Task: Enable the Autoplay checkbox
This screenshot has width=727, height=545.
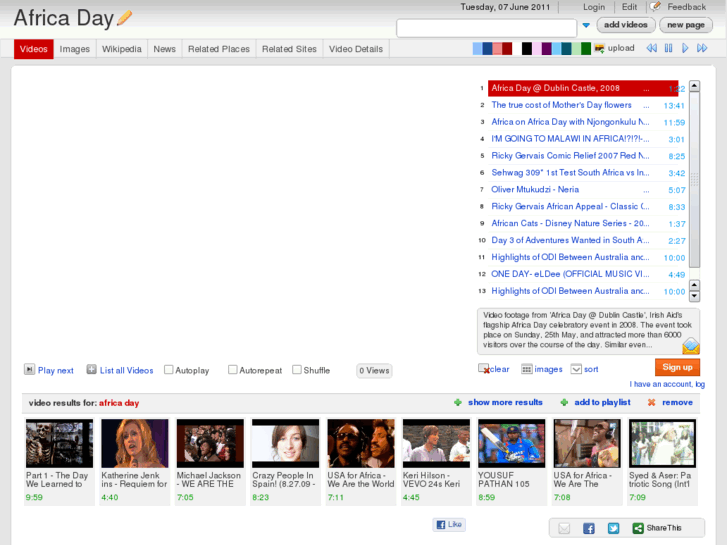Action: coord(169,370)
